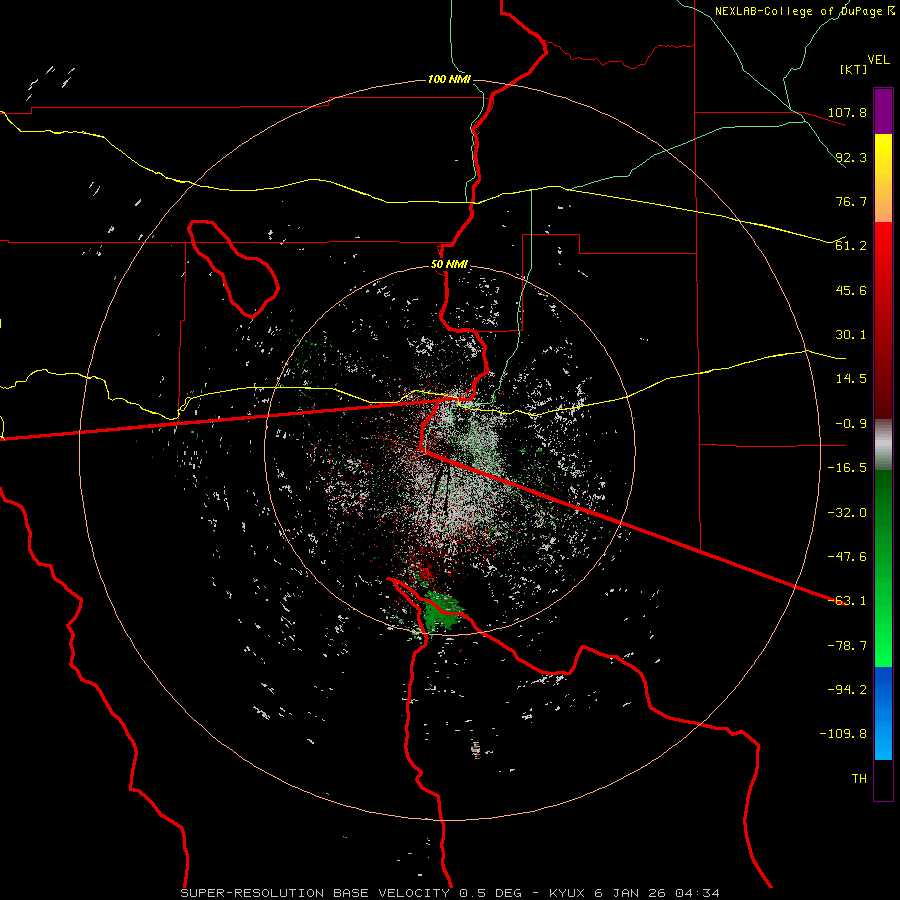
Task: Pick the gray near-zero segment of the color bar
Action: 883,445
